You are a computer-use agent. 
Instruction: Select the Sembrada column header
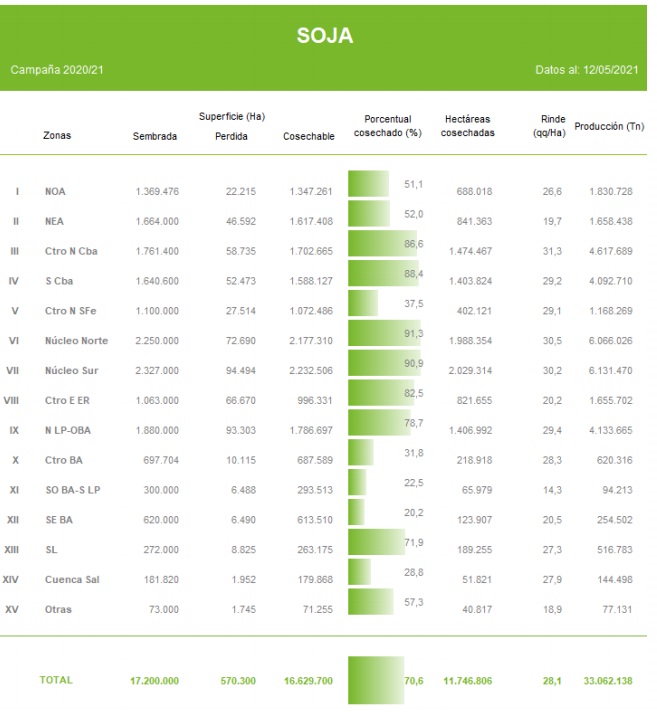click(x=154, y=136)
